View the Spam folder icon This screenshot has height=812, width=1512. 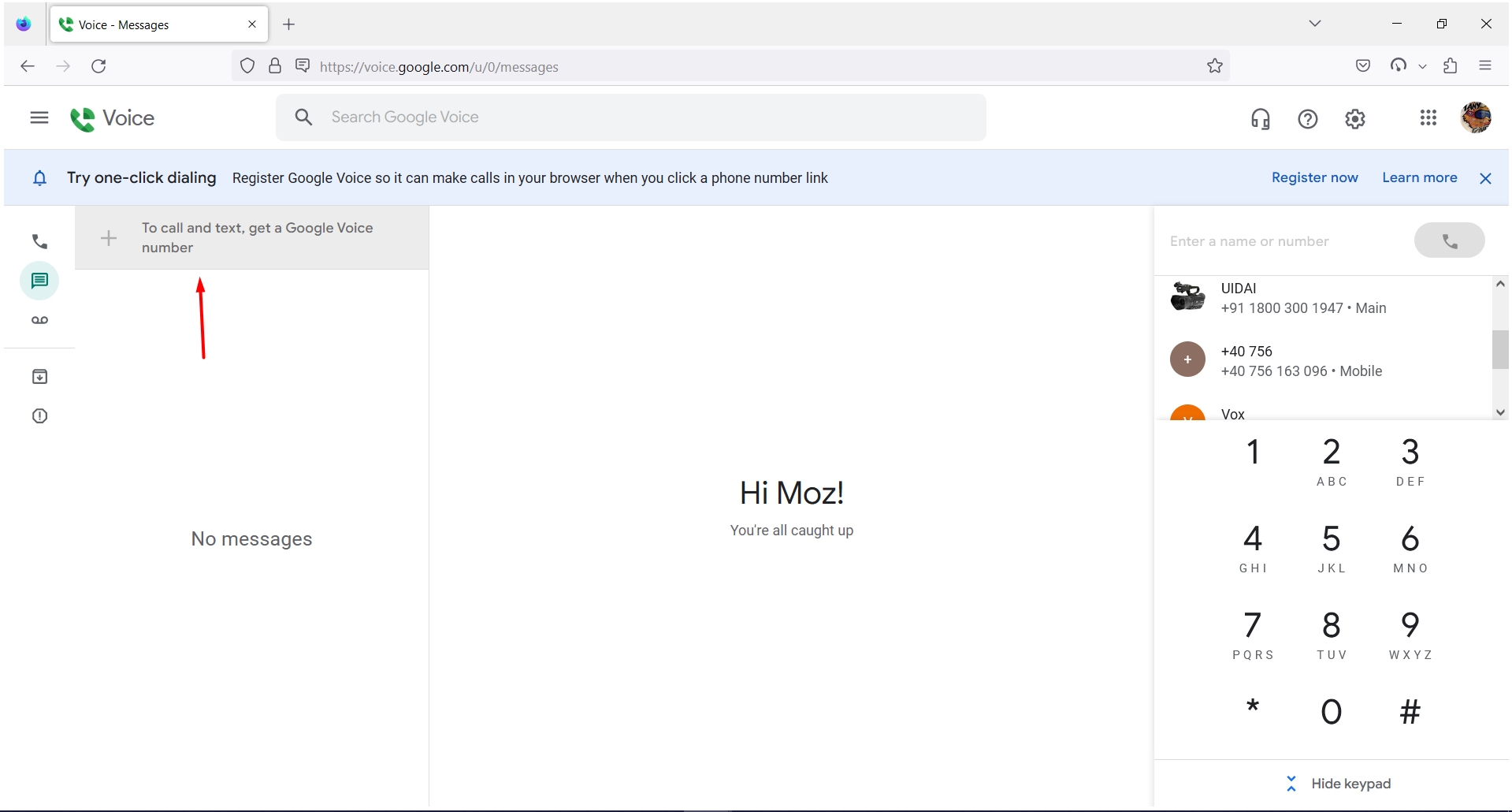click(39, 415)
